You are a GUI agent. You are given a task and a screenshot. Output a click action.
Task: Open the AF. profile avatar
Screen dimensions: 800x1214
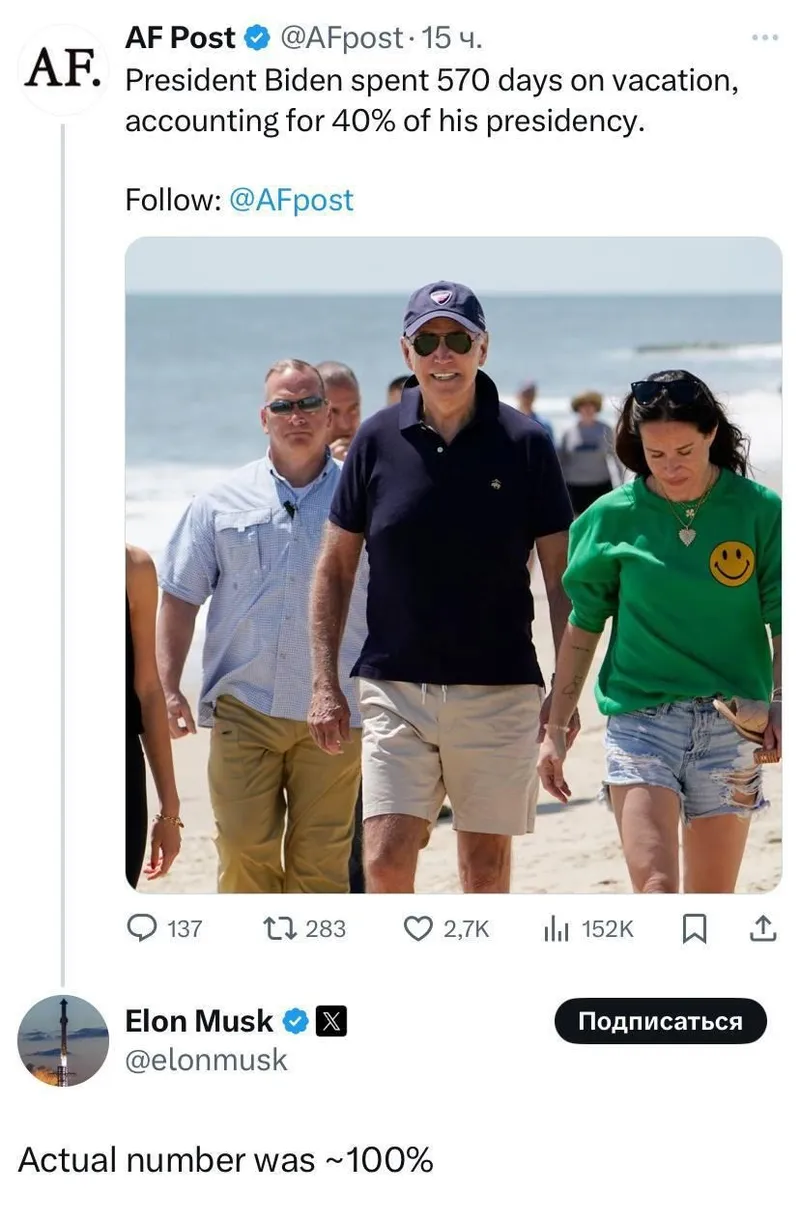62,68
